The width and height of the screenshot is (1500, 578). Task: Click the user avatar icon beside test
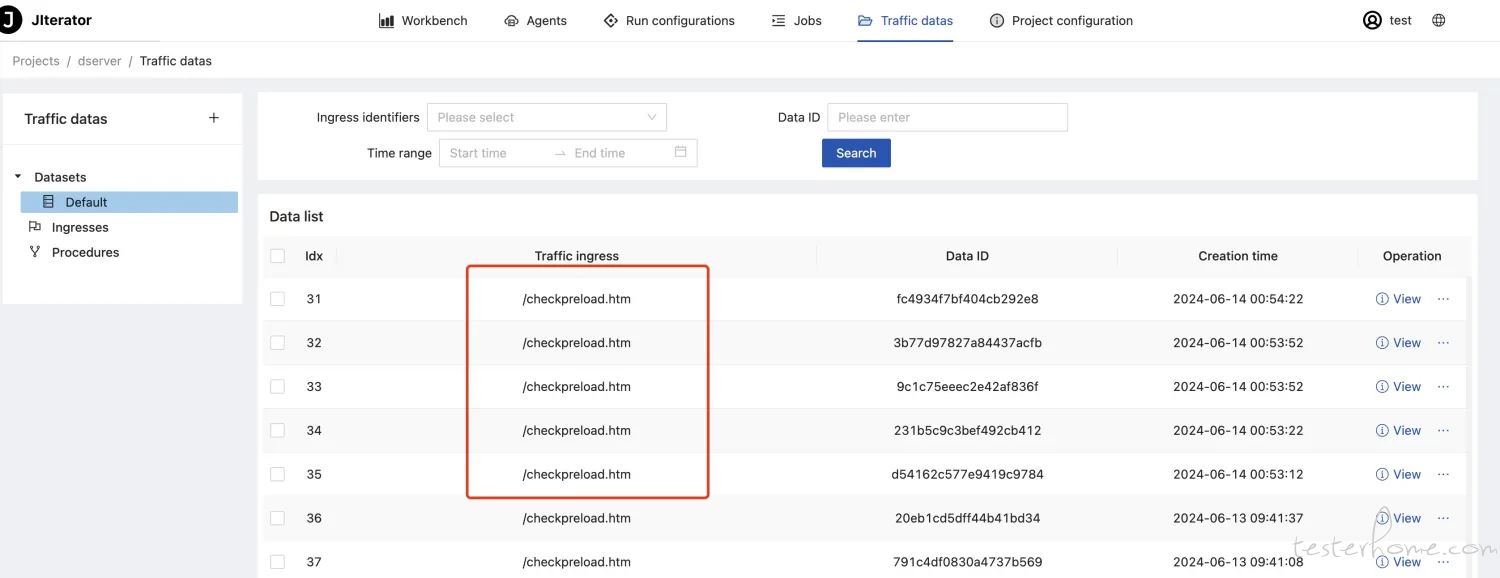tap(1372, 20)
